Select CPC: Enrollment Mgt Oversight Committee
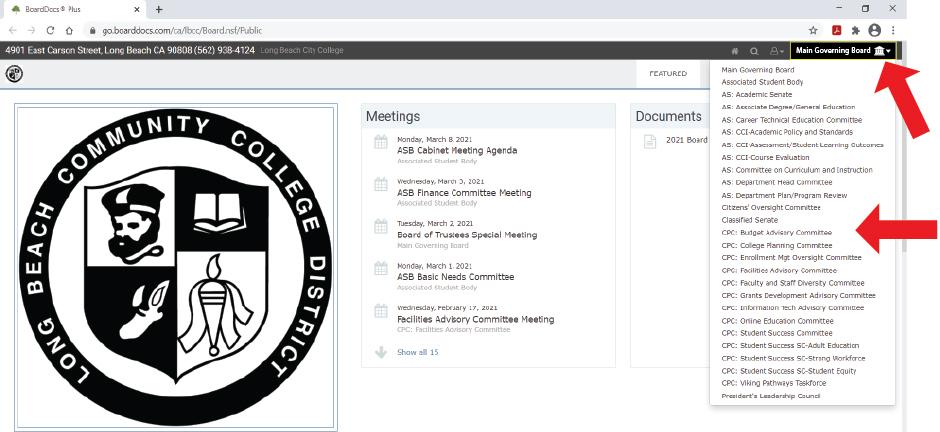The height and width of the screenshot is (432, 940). point(791,258)
